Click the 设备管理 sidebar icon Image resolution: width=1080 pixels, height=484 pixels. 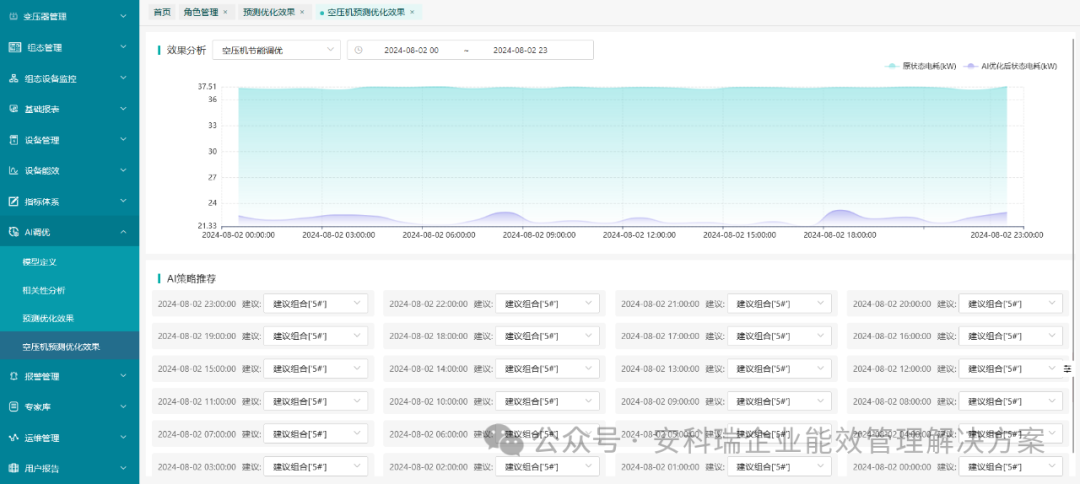coord(13,140)
